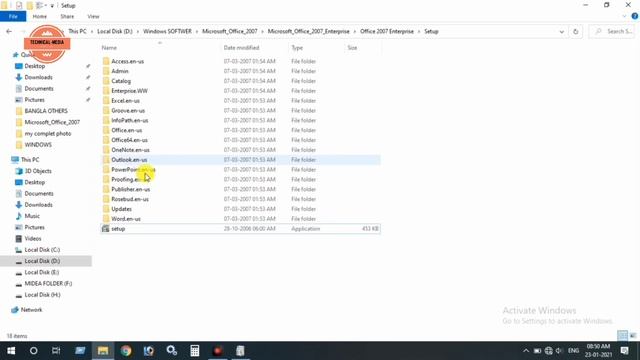
Task: Select the Catalog folder icon
Action: point(106,81)
